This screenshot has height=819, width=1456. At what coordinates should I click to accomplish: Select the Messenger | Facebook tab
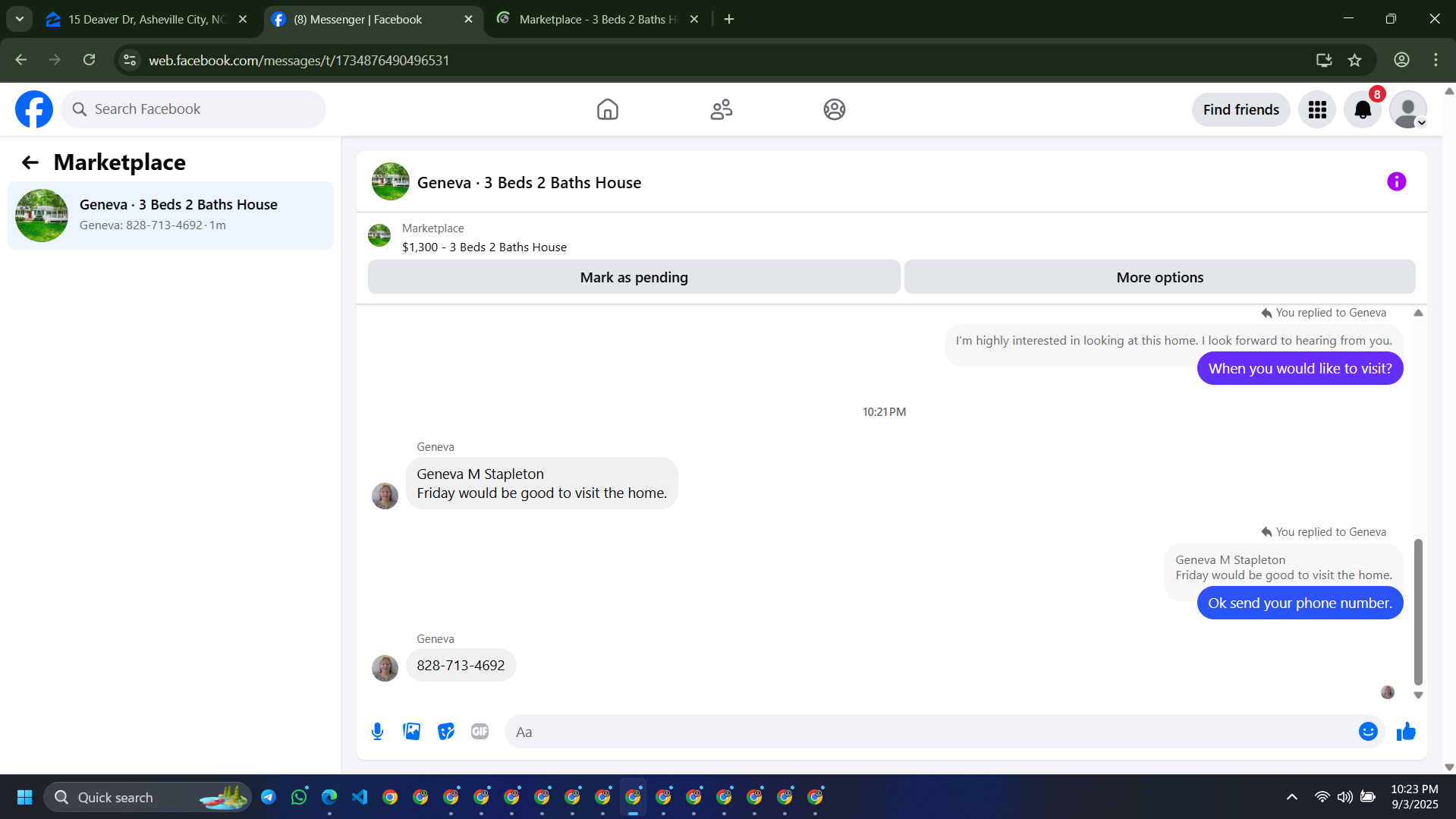click(373, 19)
